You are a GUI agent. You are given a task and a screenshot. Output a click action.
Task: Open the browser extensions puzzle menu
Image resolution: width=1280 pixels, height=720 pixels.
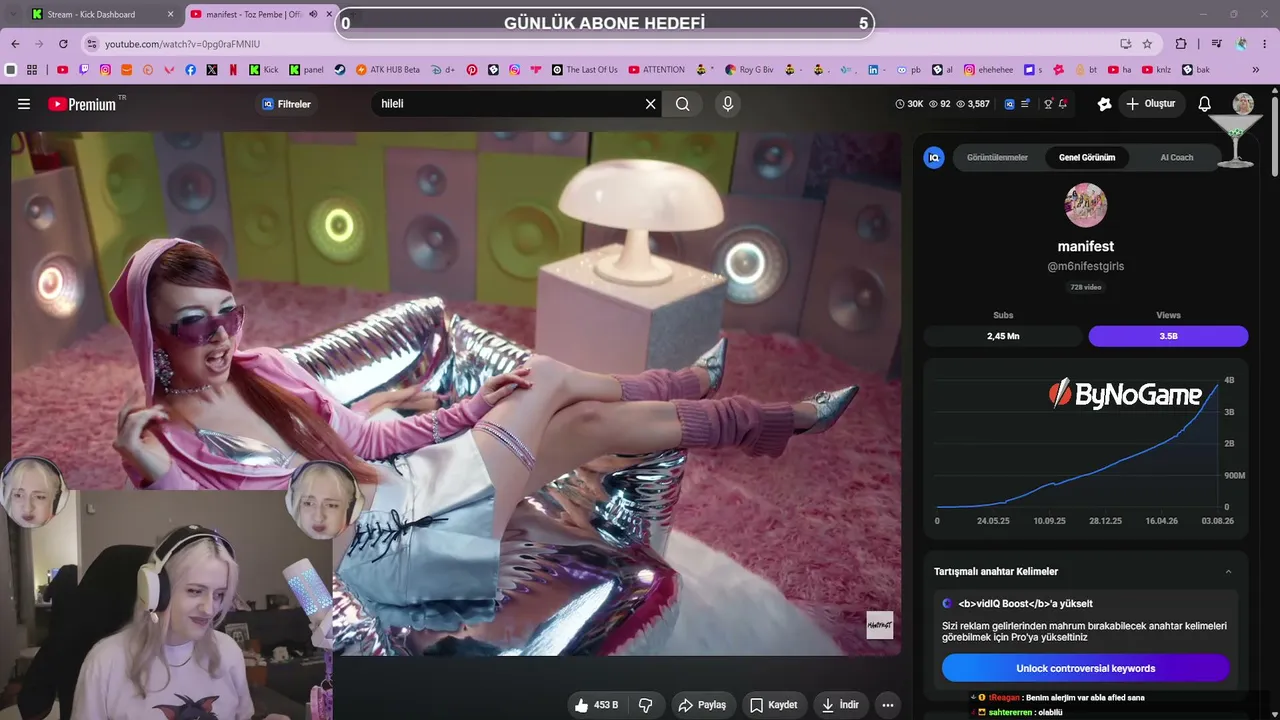point(1181,44)
